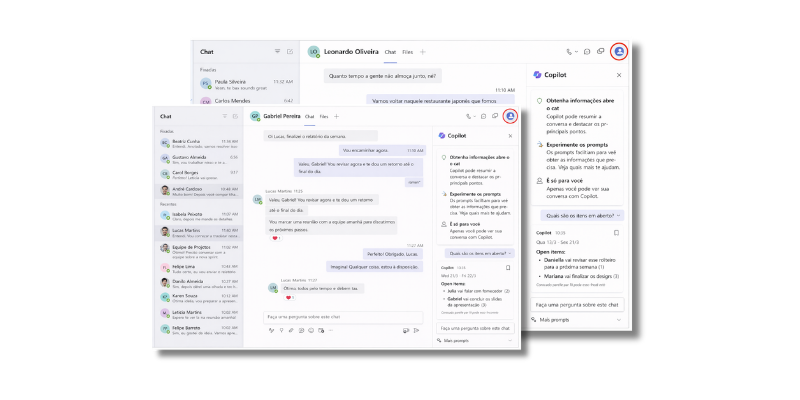800x400 pixels.
Task: Switch to Files tab in Leonardo Oliveira chat
Action: tap(407, 52)
